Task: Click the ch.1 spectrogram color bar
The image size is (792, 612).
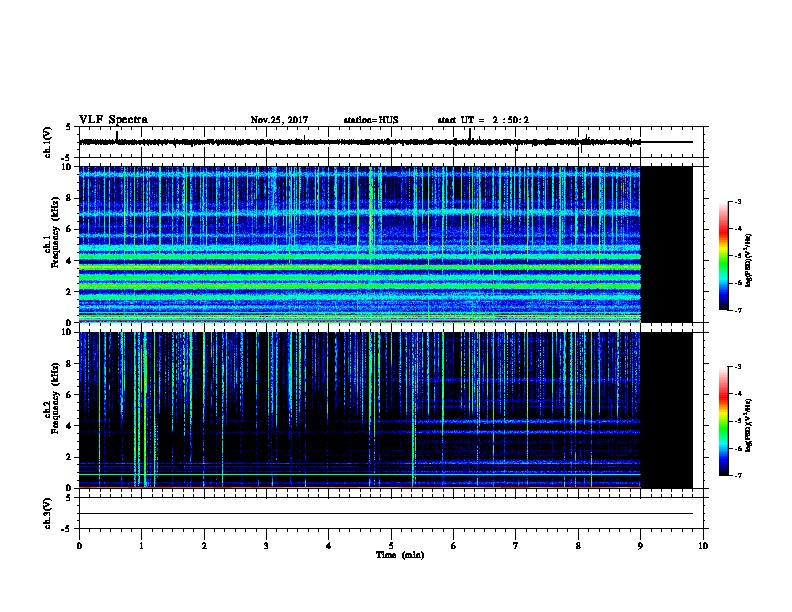Action: tap(723, 256)
